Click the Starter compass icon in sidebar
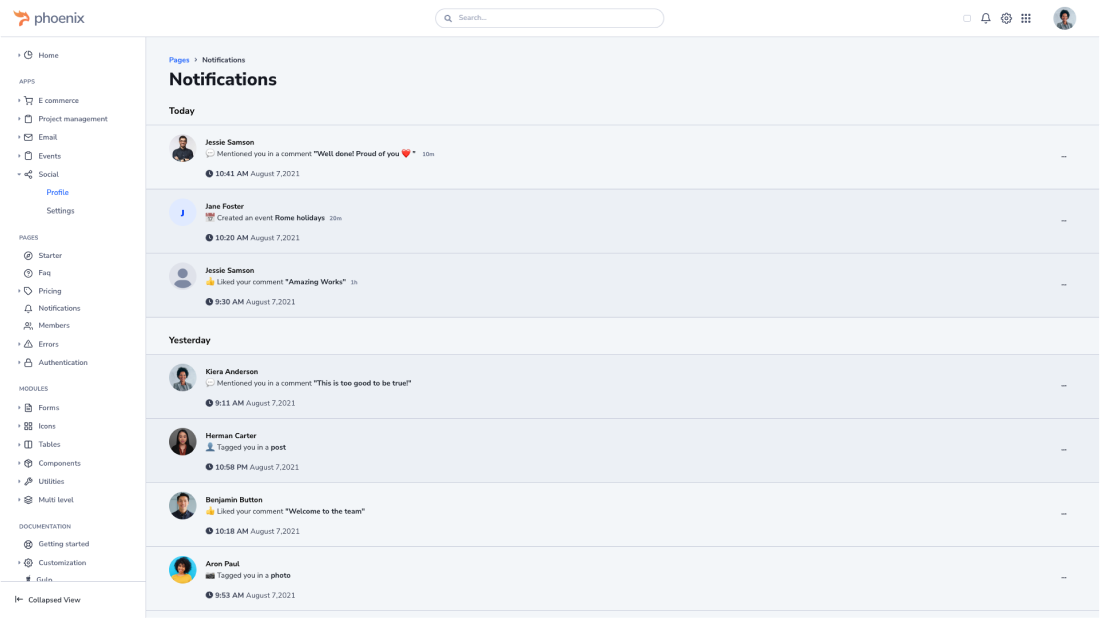 tap(28, 256)
